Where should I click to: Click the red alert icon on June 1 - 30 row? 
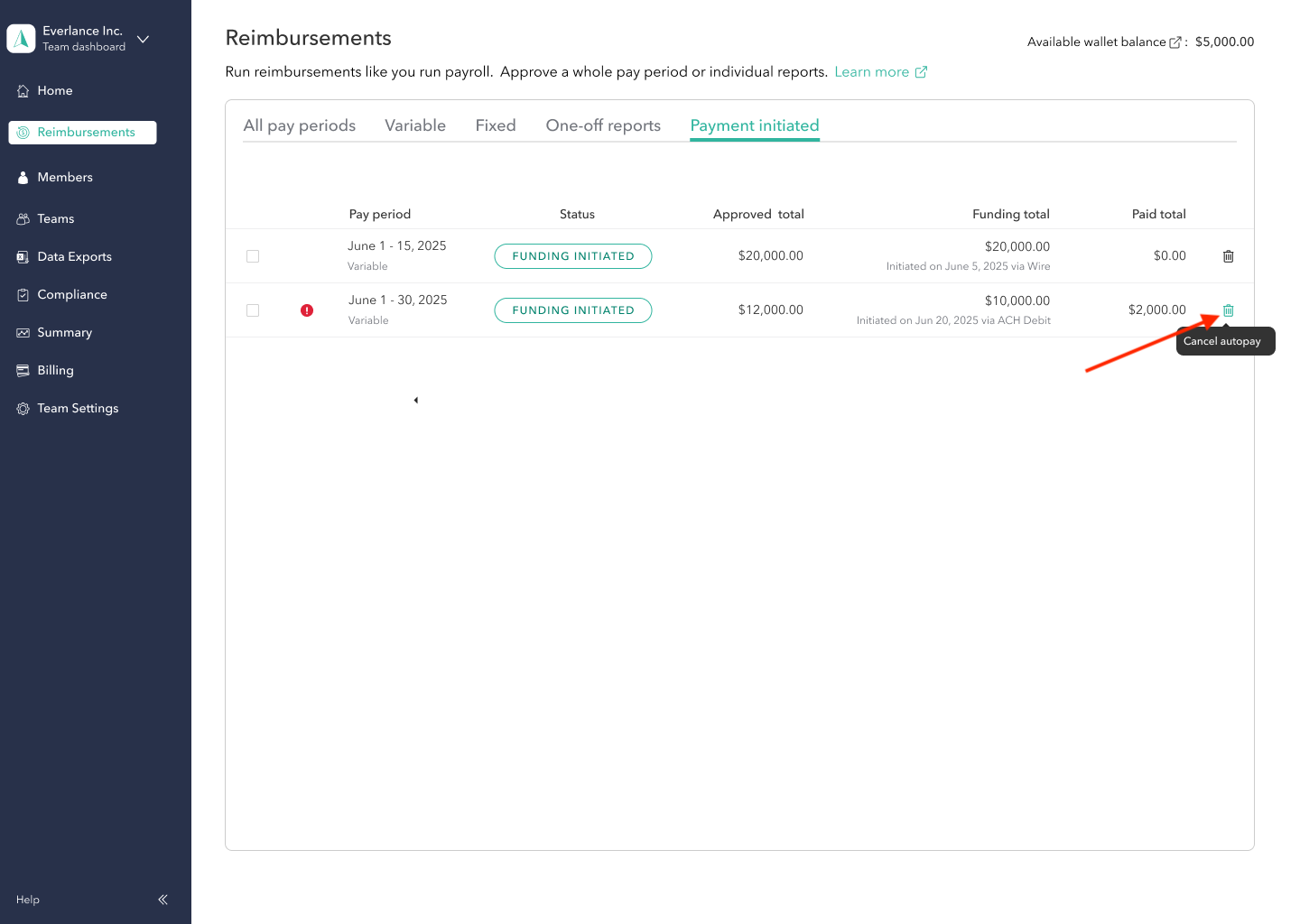point(307,310)
